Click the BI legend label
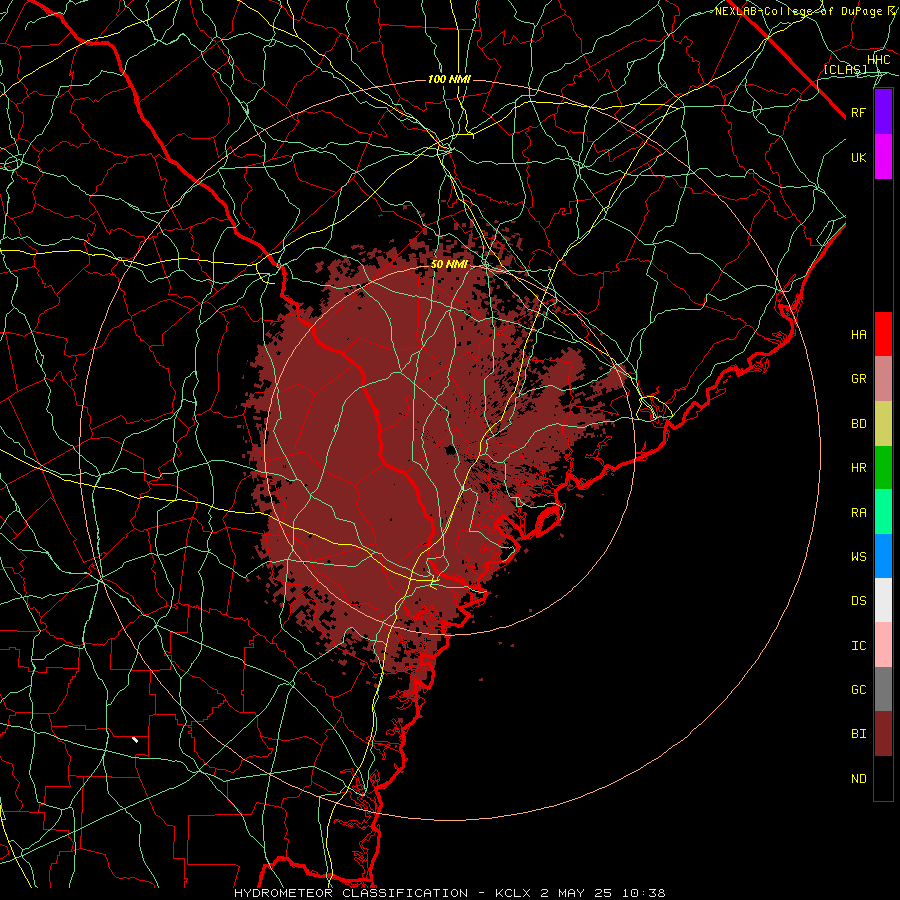 [x=858, y=734]
